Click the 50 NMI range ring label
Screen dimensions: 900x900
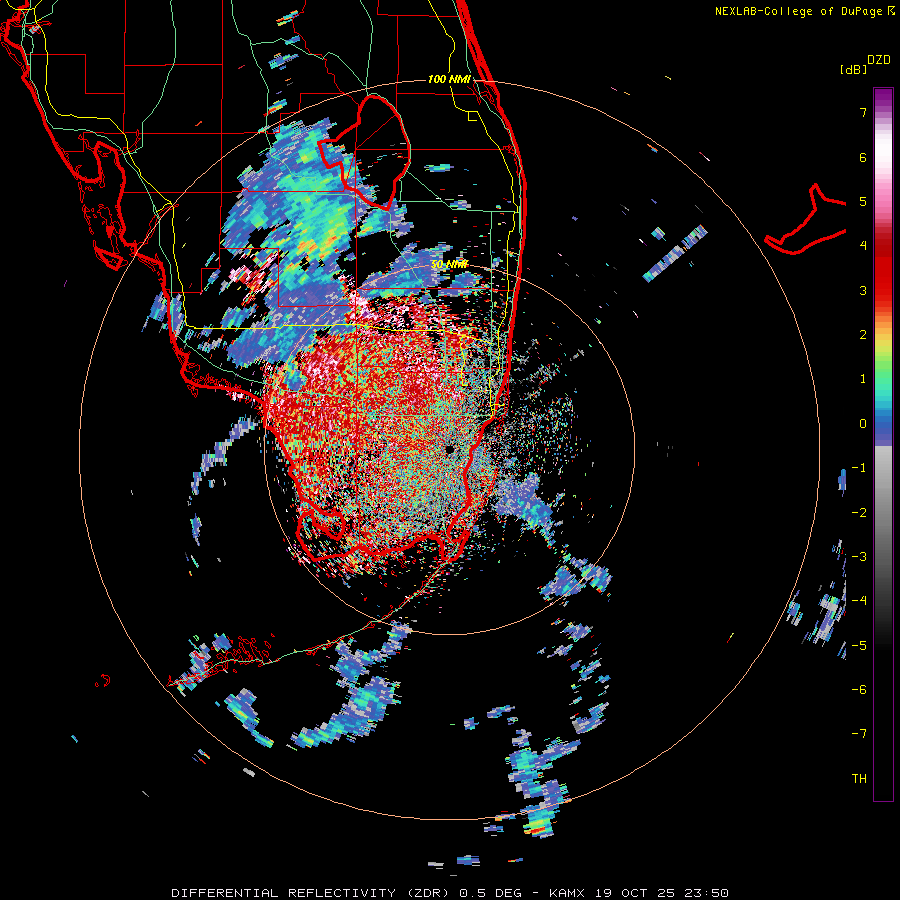point(449,265)
